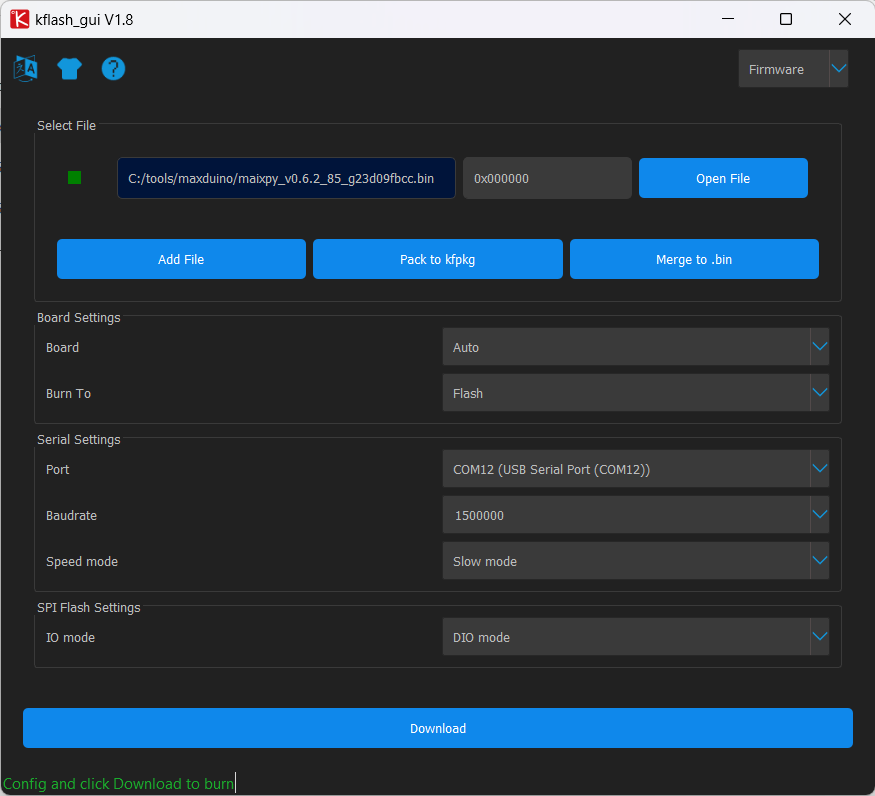Image resolution: width=875 pixels, height=796 pixels.
Task: Start burning with the Download button
Action: pos(438,728)
